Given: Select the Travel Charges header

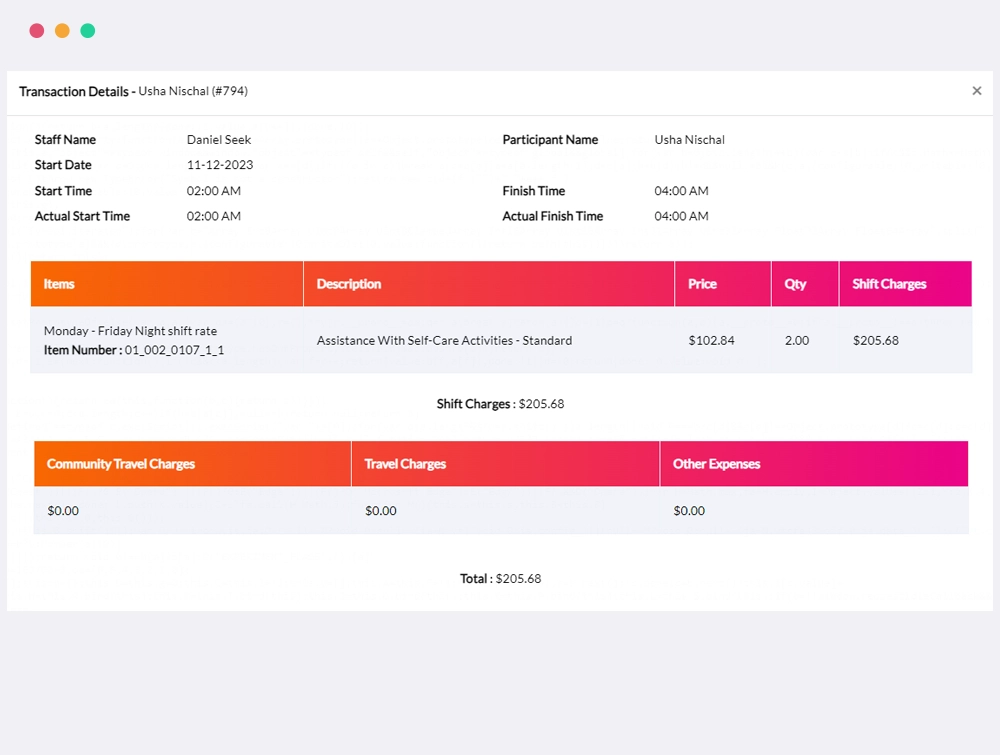Looking at the screenshot, I should (x=506, y=464).
